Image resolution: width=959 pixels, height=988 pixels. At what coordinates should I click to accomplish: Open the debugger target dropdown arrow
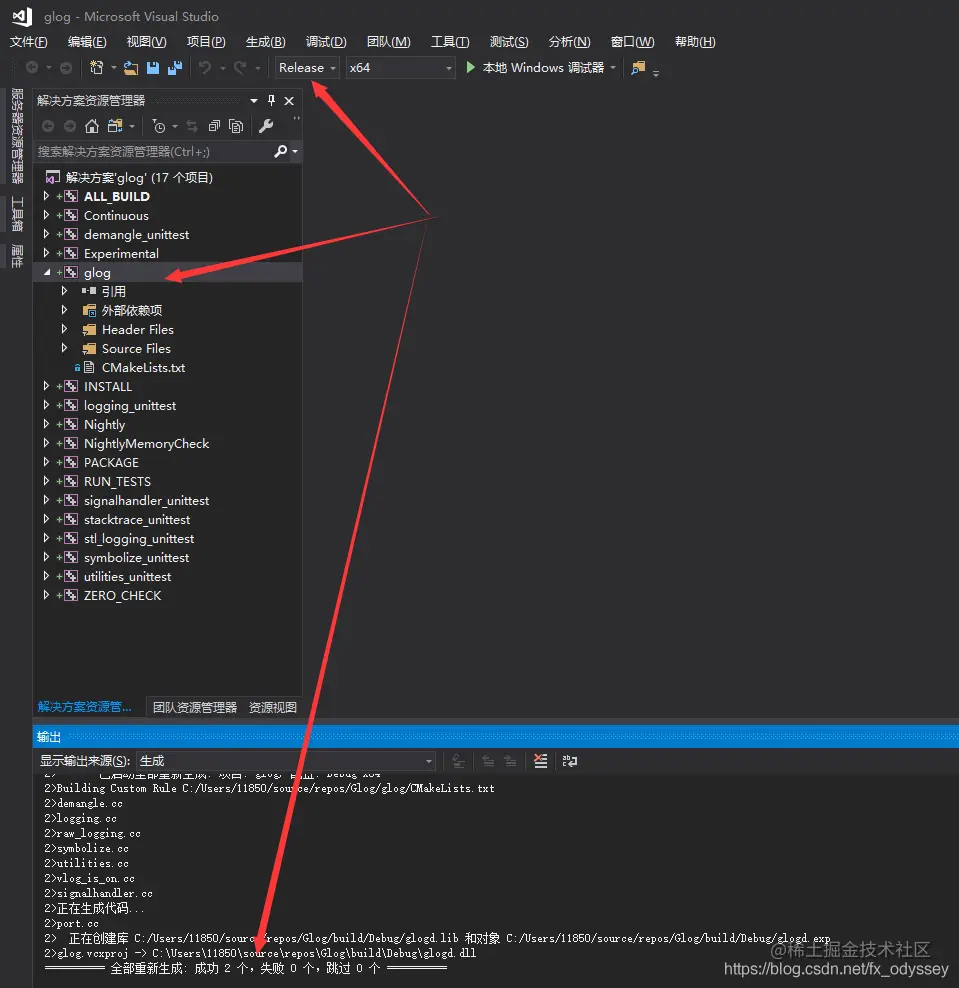(613, 67)
